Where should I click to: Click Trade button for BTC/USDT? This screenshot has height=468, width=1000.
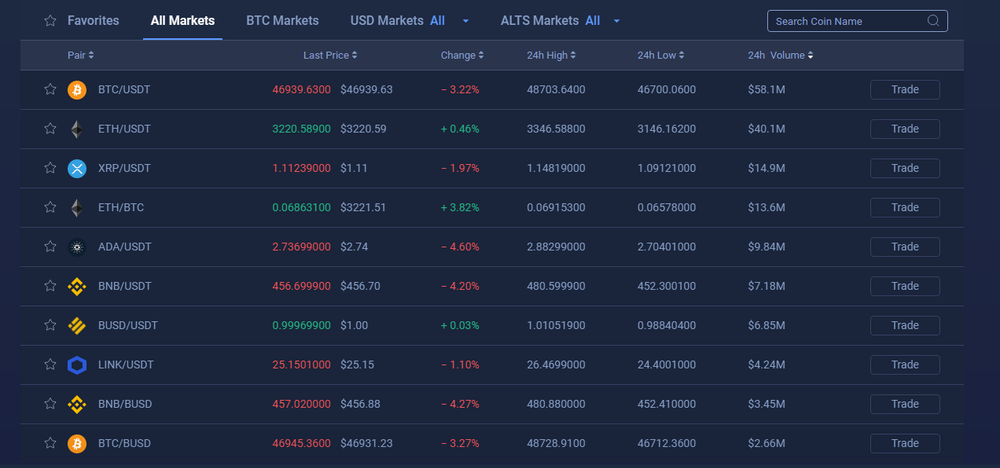[x=905, y=90]
